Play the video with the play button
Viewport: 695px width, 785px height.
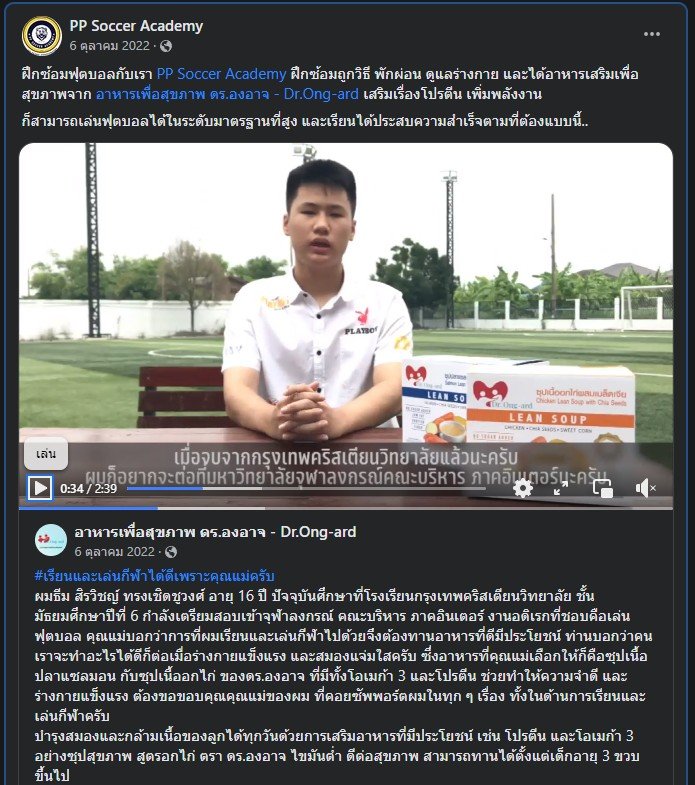tap(40, 488)
